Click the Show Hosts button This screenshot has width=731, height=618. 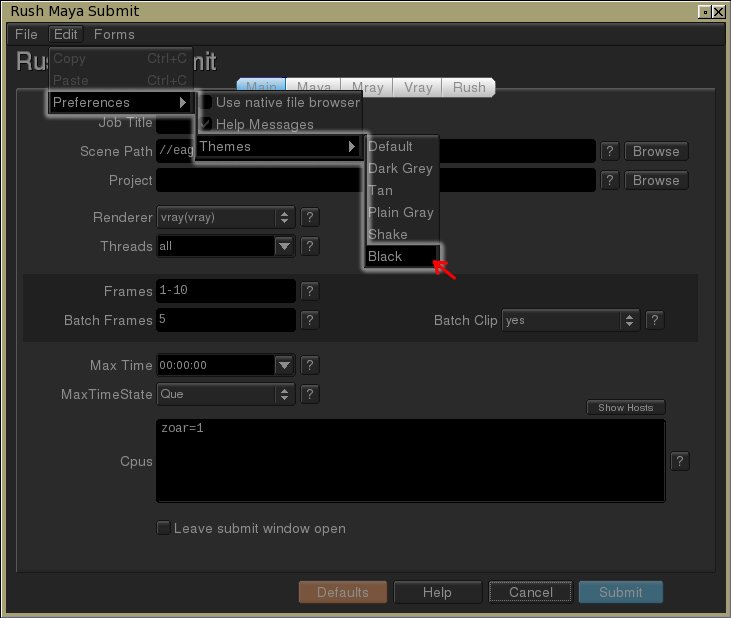(x=626, y=408)
